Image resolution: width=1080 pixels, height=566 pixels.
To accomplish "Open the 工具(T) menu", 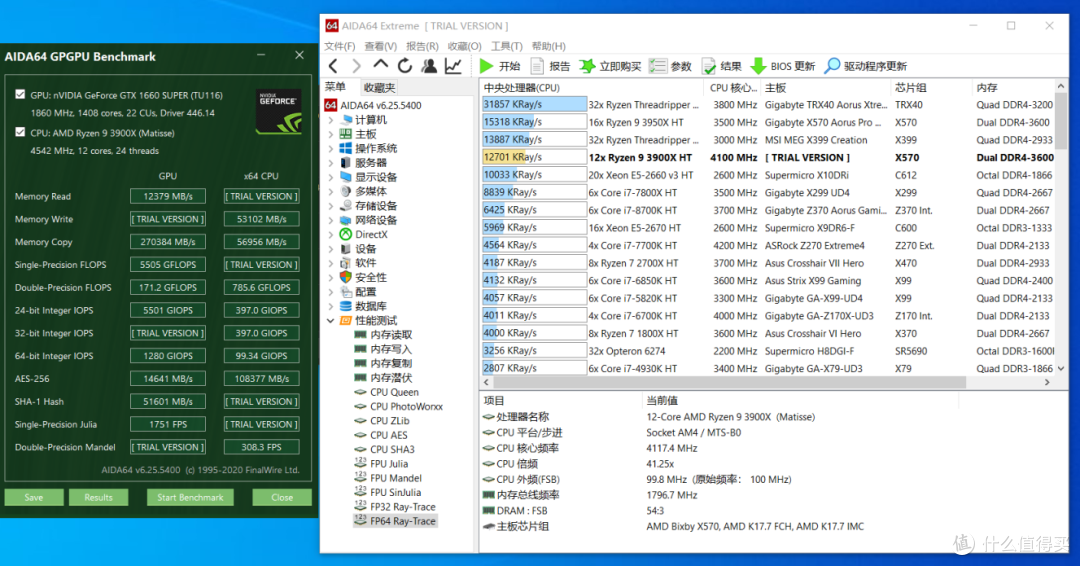I will pos(506,46).
